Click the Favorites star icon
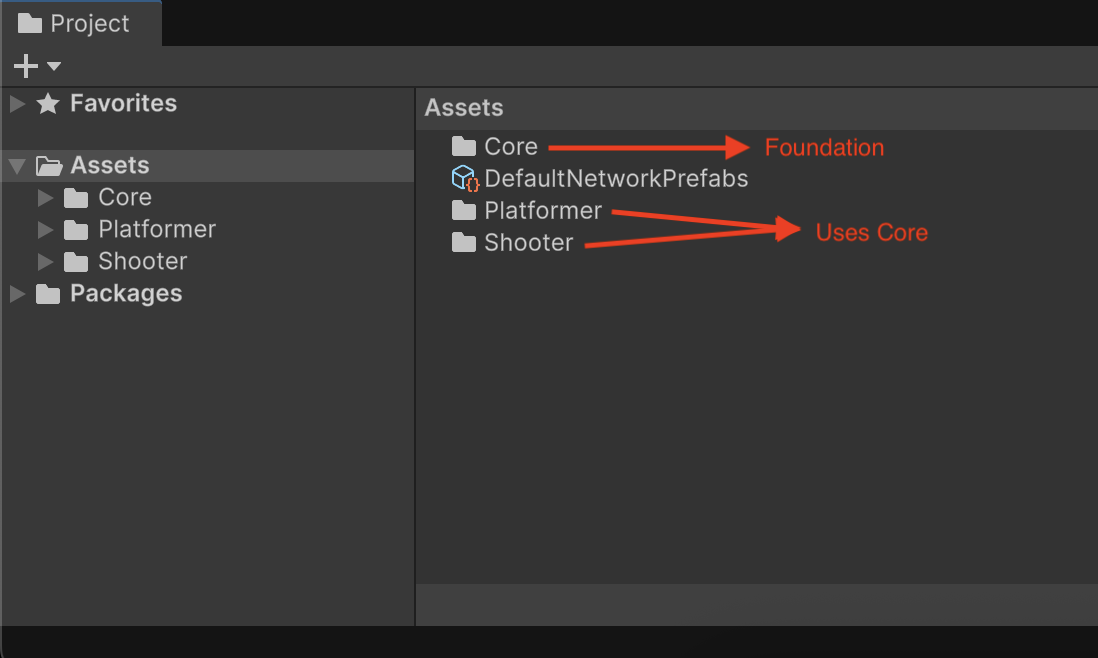The image size is (1098, 658). 49,102
